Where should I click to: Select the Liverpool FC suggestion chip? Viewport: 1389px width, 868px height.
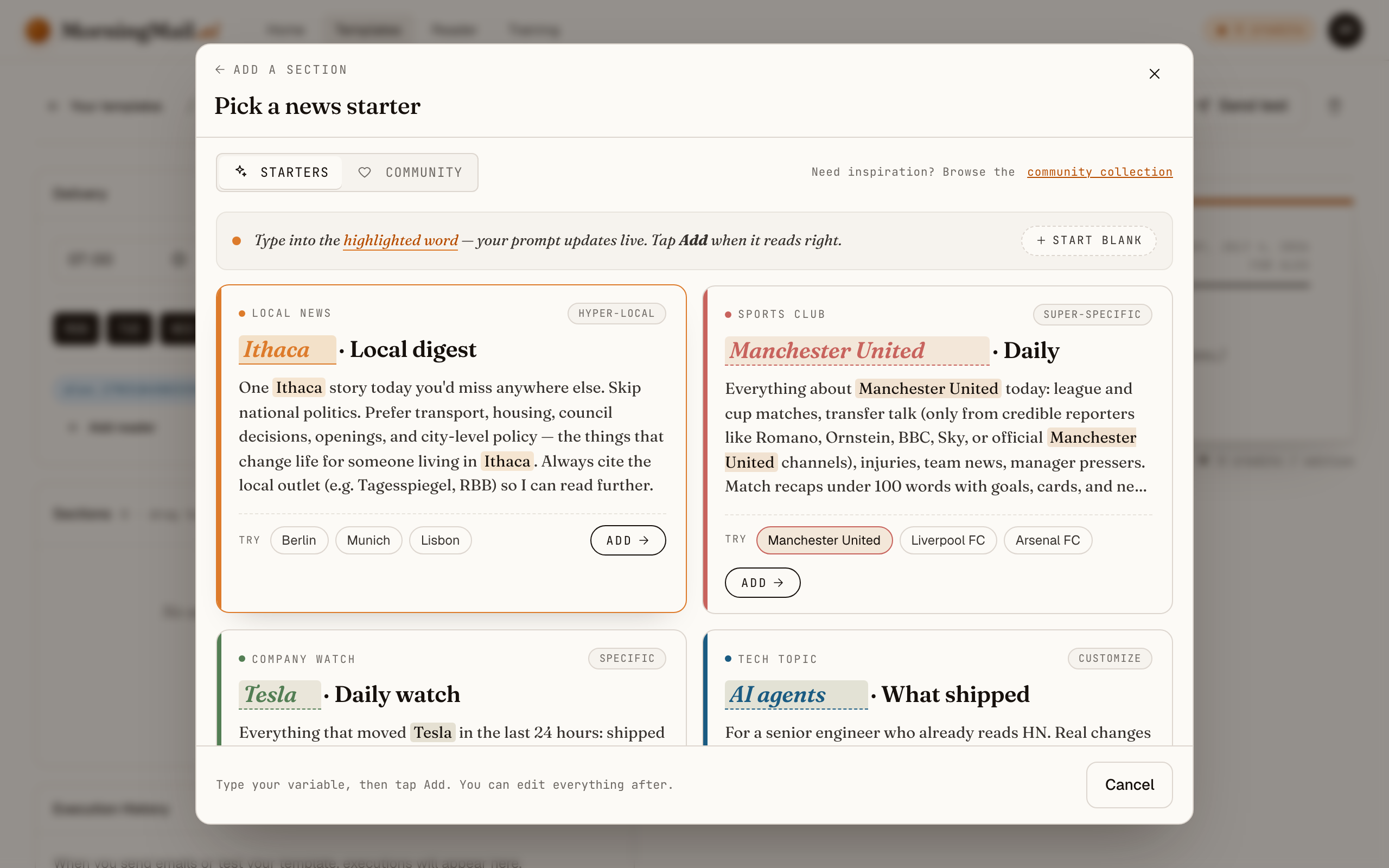pyautogui.click(x=948, y=540)
